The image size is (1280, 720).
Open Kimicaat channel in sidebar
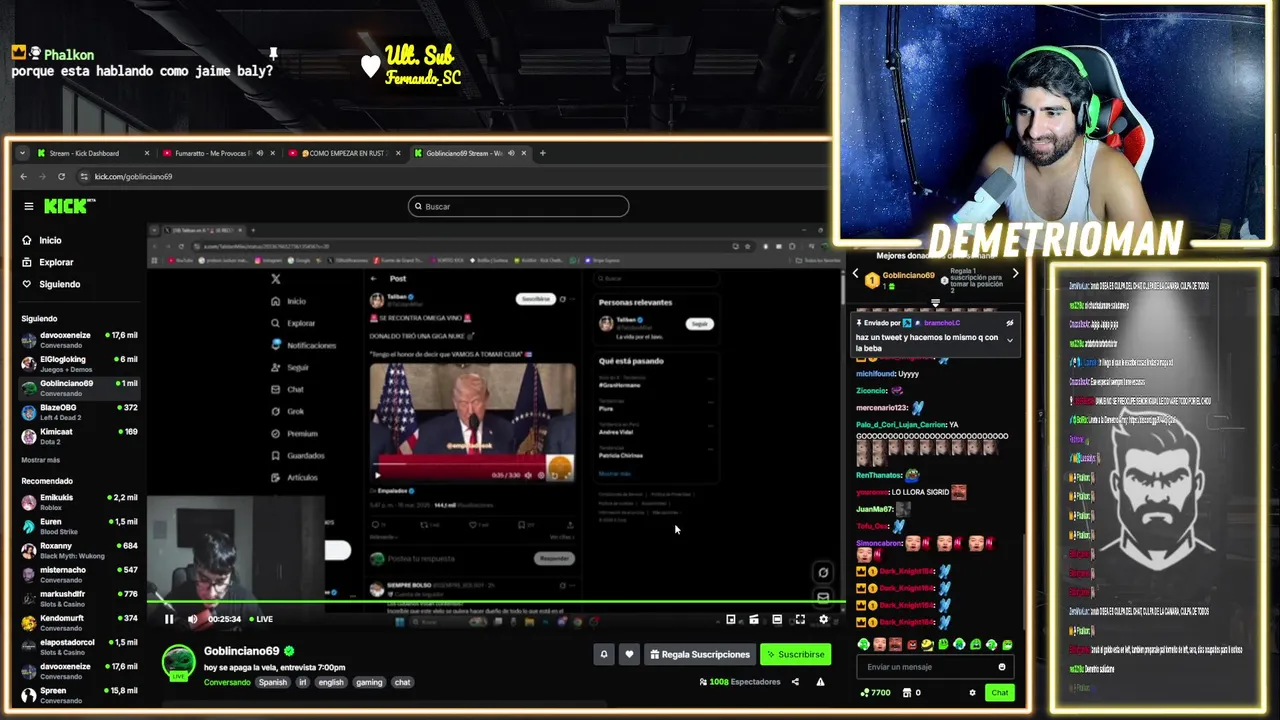coord(79,436)
